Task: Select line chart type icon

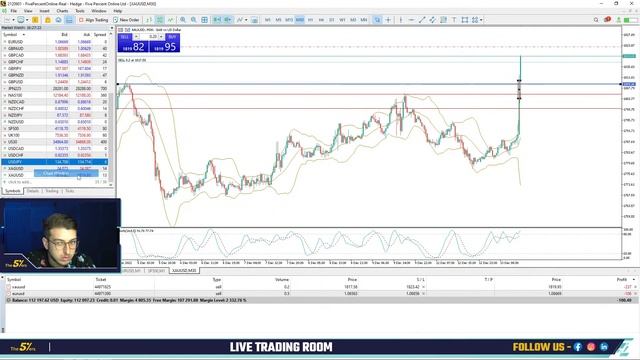Action: (170, 20)
